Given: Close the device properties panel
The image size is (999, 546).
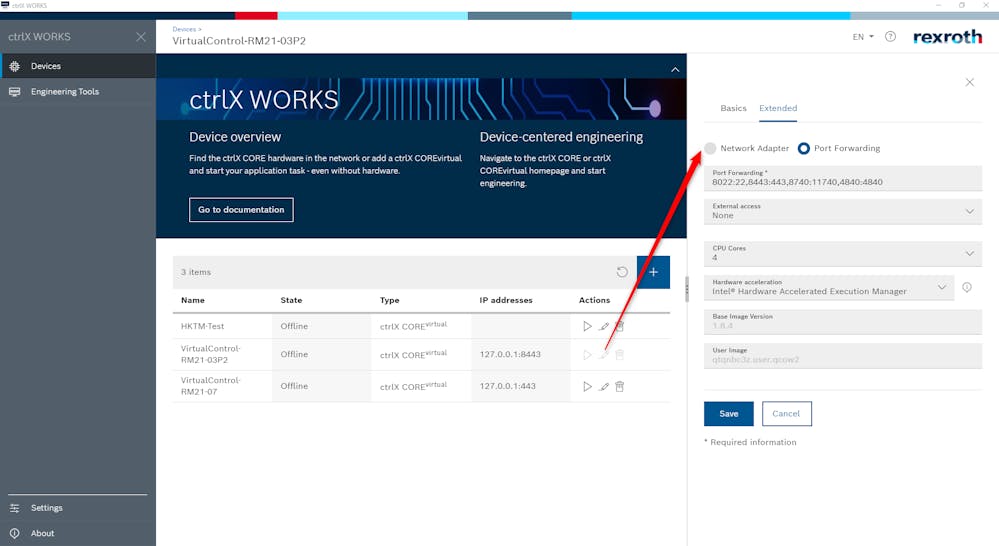Looking at the screenshot, I should coord(969,82).
